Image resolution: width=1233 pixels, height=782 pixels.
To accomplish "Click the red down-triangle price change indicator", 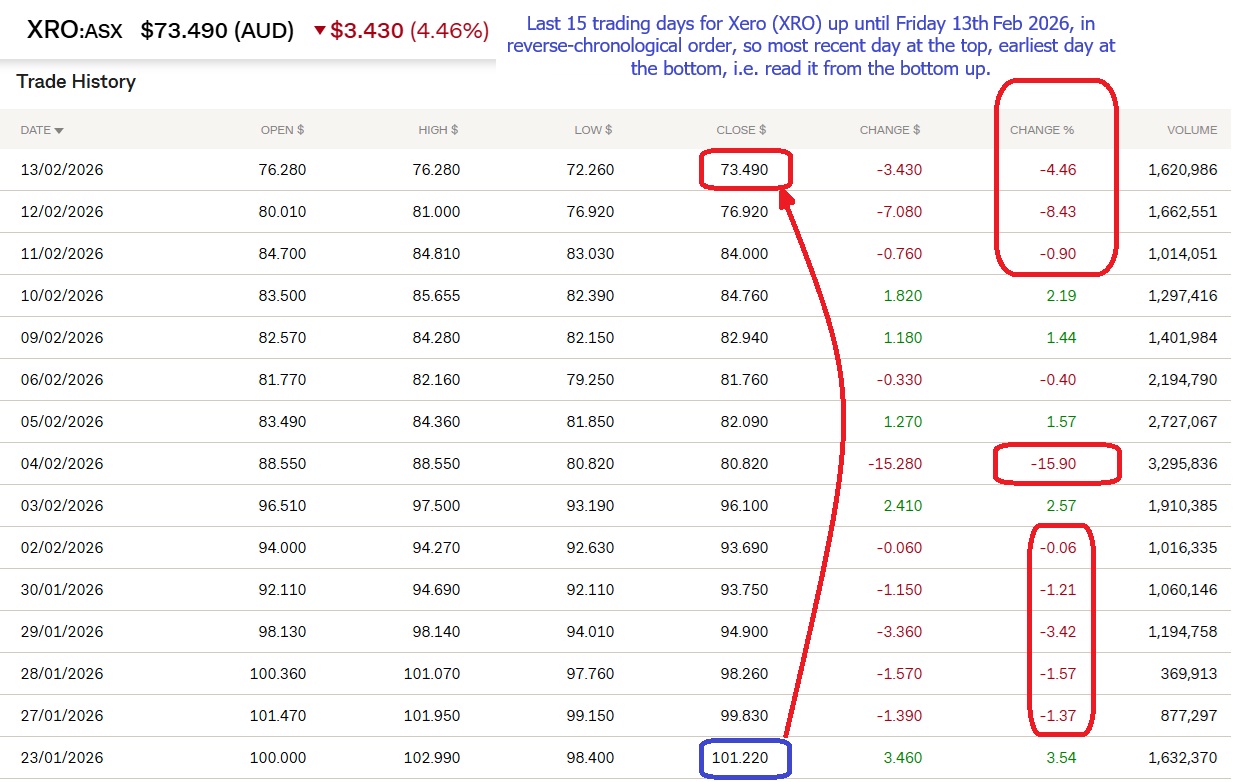I will point(319,31).
